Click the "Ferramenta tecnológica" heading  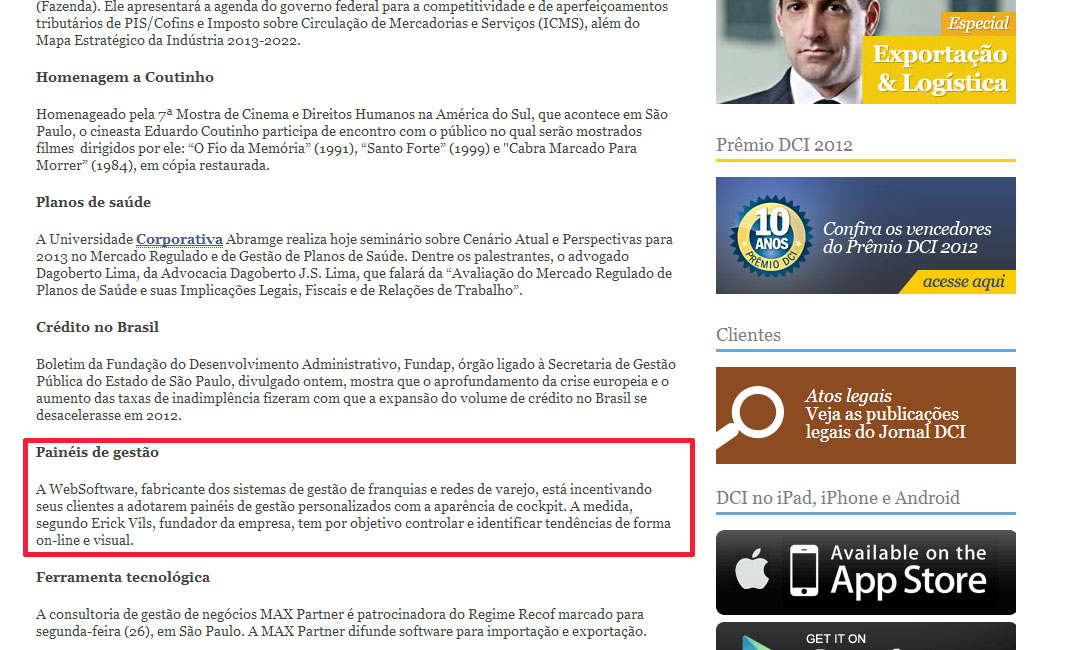[x=123, y=578]
